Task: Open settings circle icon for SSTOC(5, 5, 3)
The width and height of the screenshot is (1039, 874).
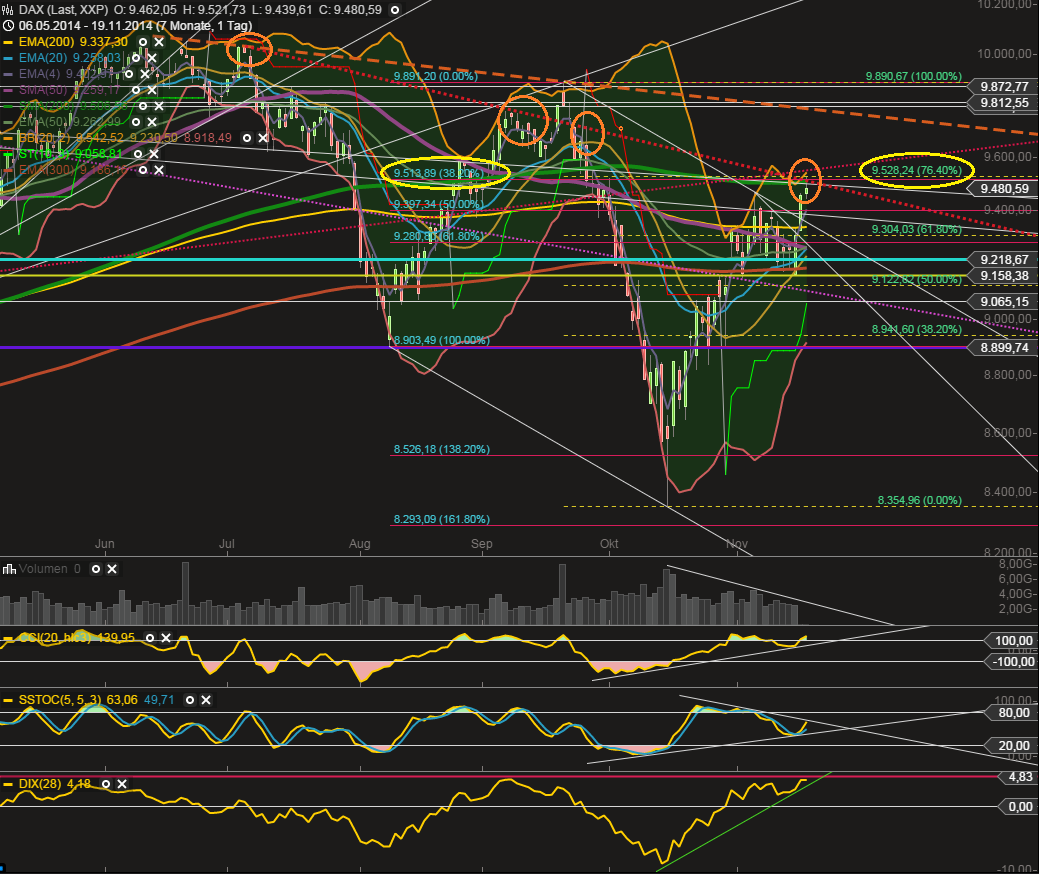Action: [190, 700]
